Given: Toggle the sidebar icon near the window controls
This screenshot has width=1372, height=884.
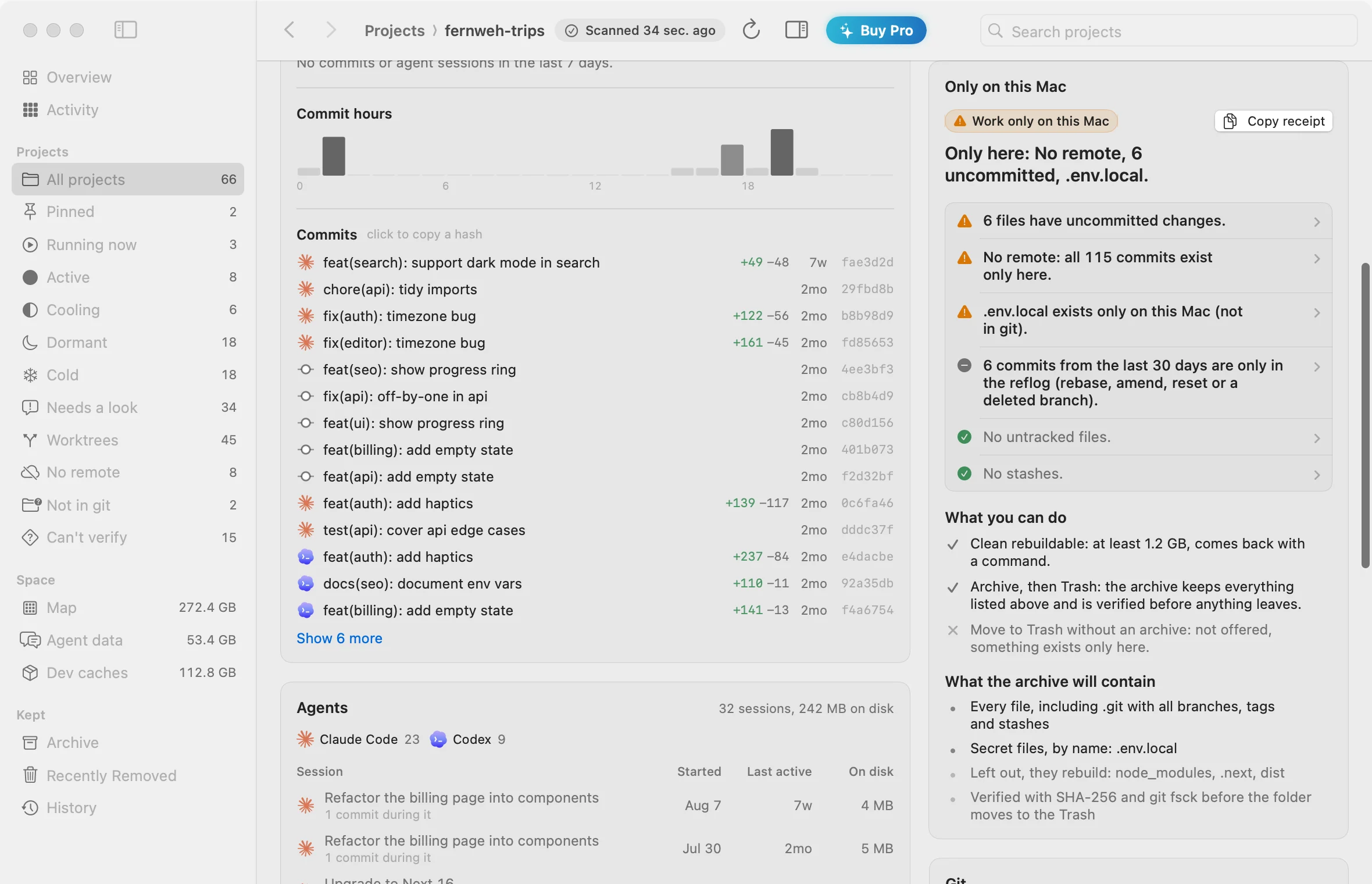Looking at the screenshot, I should (126, 30).
